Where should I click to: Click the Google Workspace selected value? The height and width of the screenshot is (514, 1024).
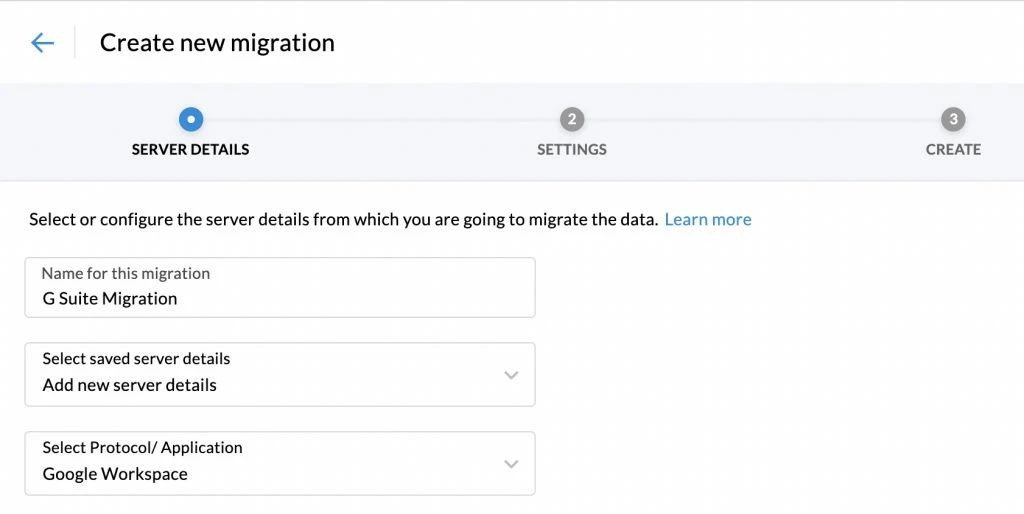(x=115, y=474)
